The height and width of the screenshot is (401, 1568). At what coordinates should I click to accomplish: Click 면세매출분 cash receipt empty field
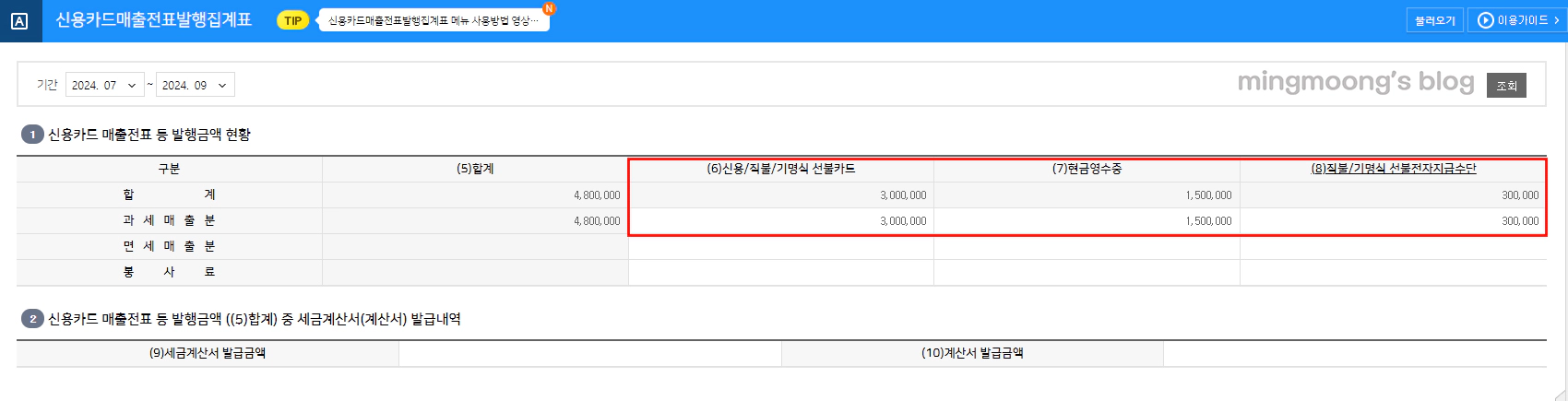click(1087, 246)
